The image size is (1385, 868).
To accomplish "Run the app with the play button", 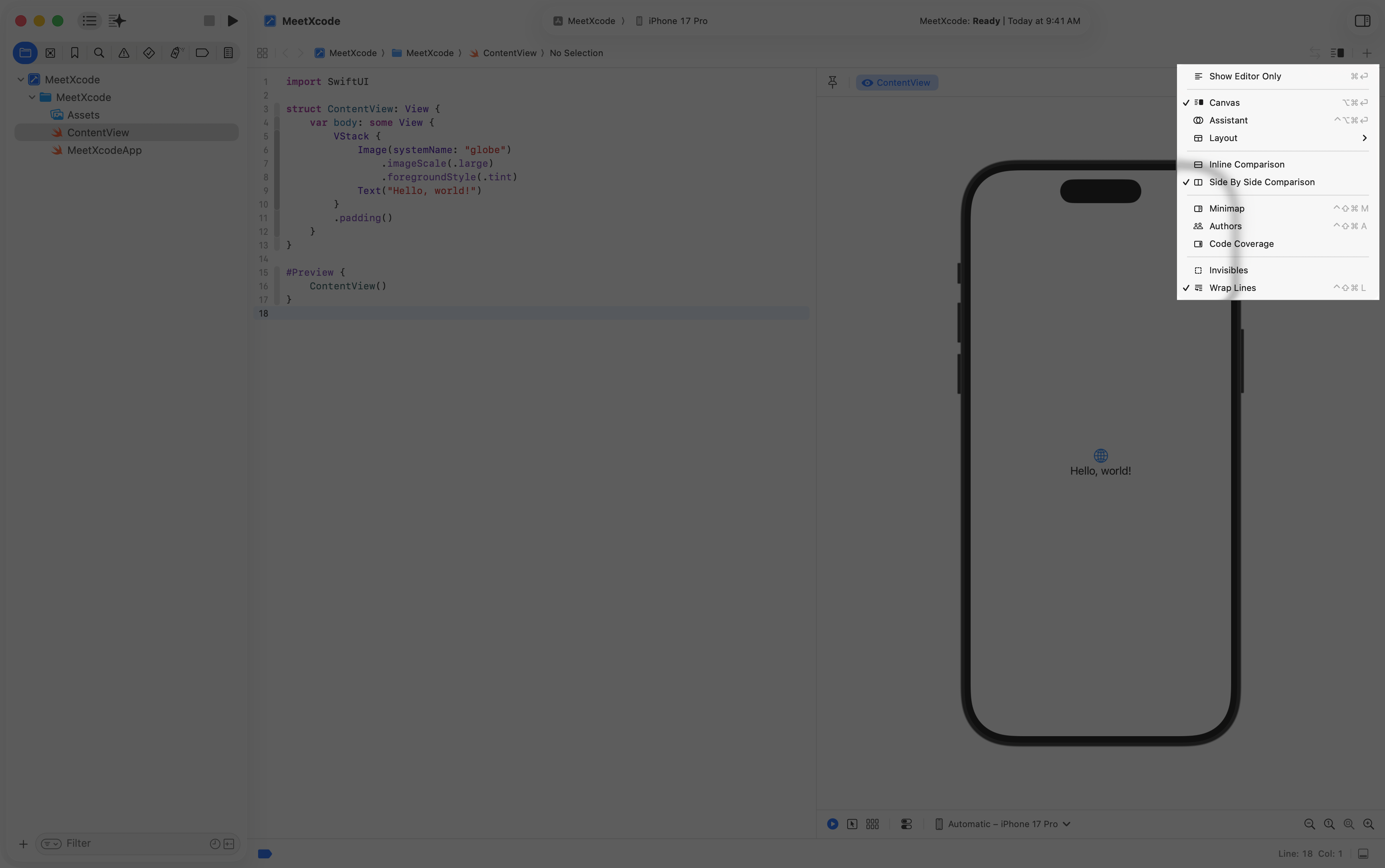I will [x=232, y=21].
